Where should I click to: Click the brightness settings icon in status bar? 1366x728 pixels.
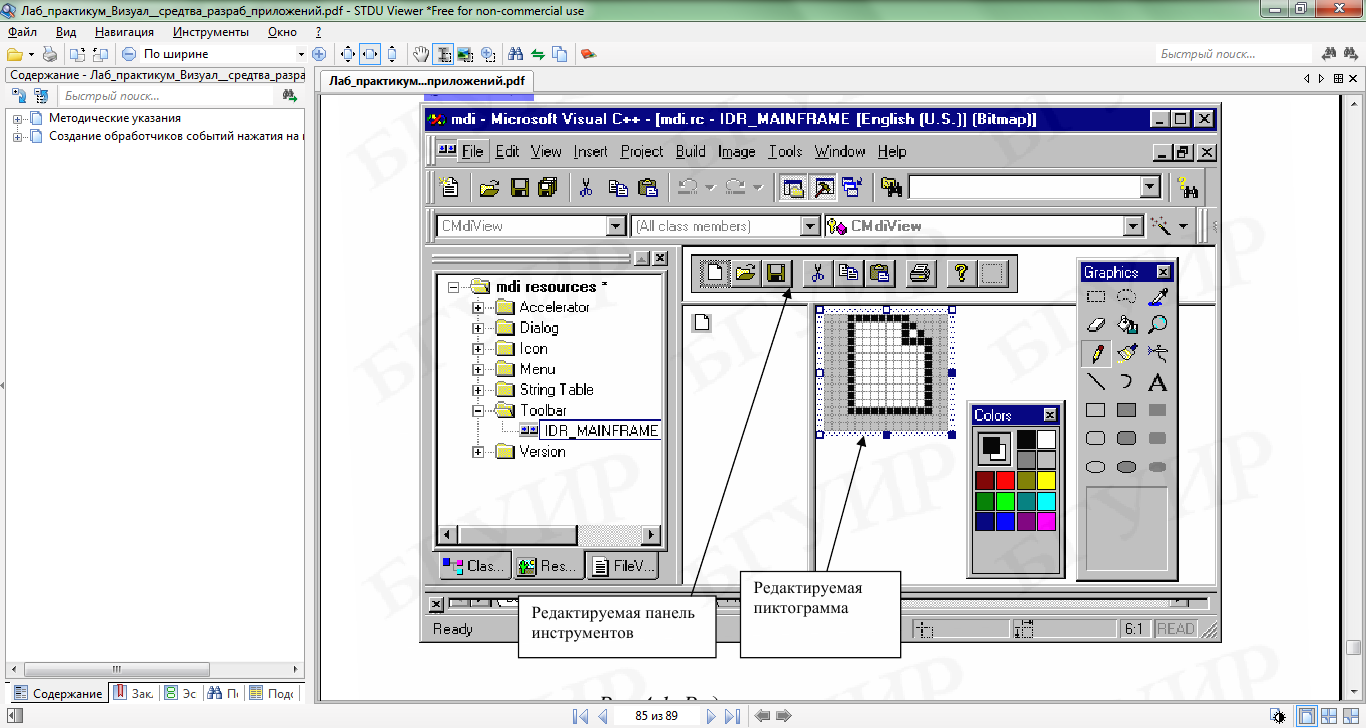(1278, 716)
